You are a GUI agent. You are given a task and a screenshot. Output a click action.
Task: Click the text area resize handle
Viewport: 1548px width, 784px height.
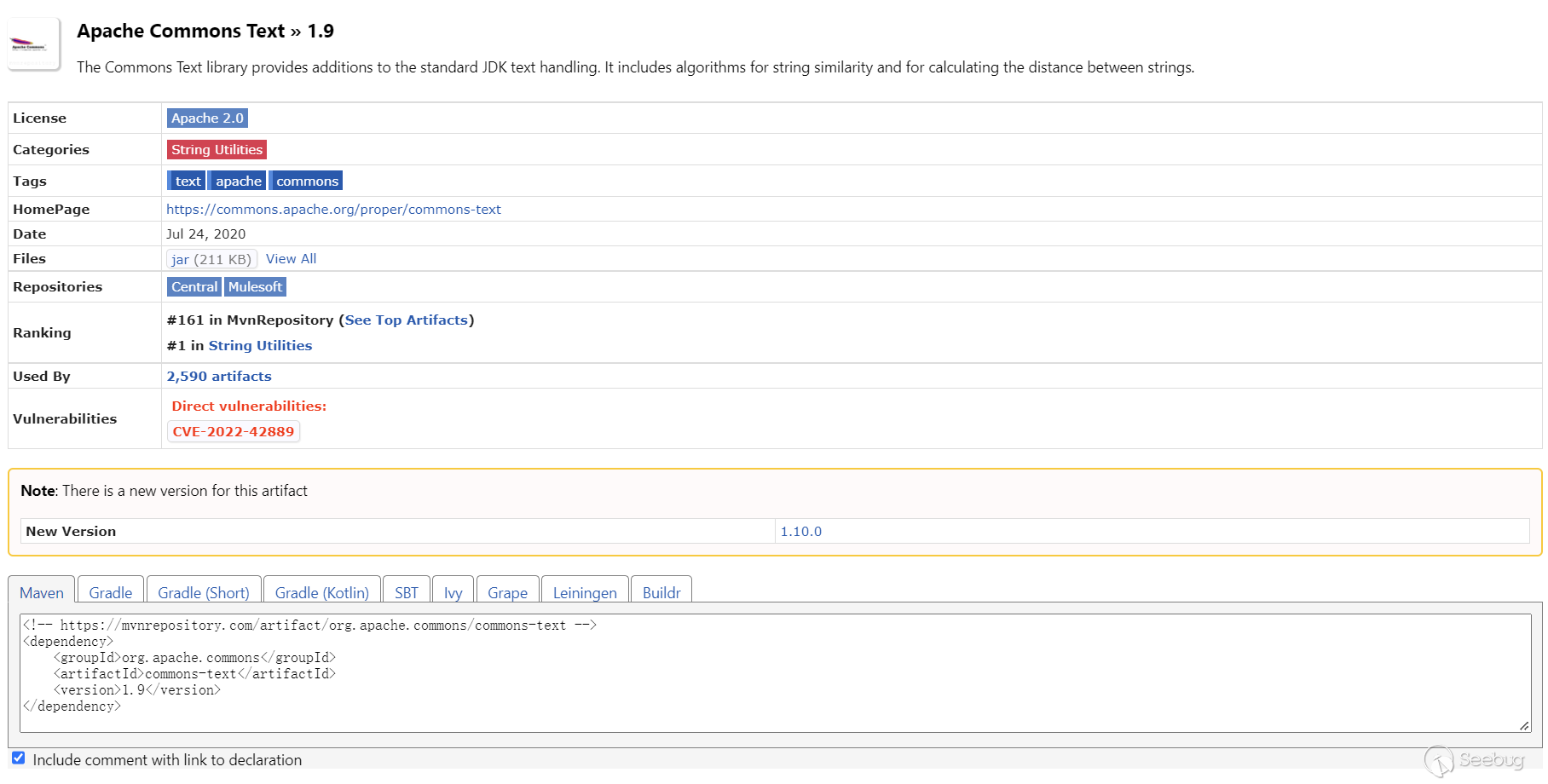pos(1524,725)
